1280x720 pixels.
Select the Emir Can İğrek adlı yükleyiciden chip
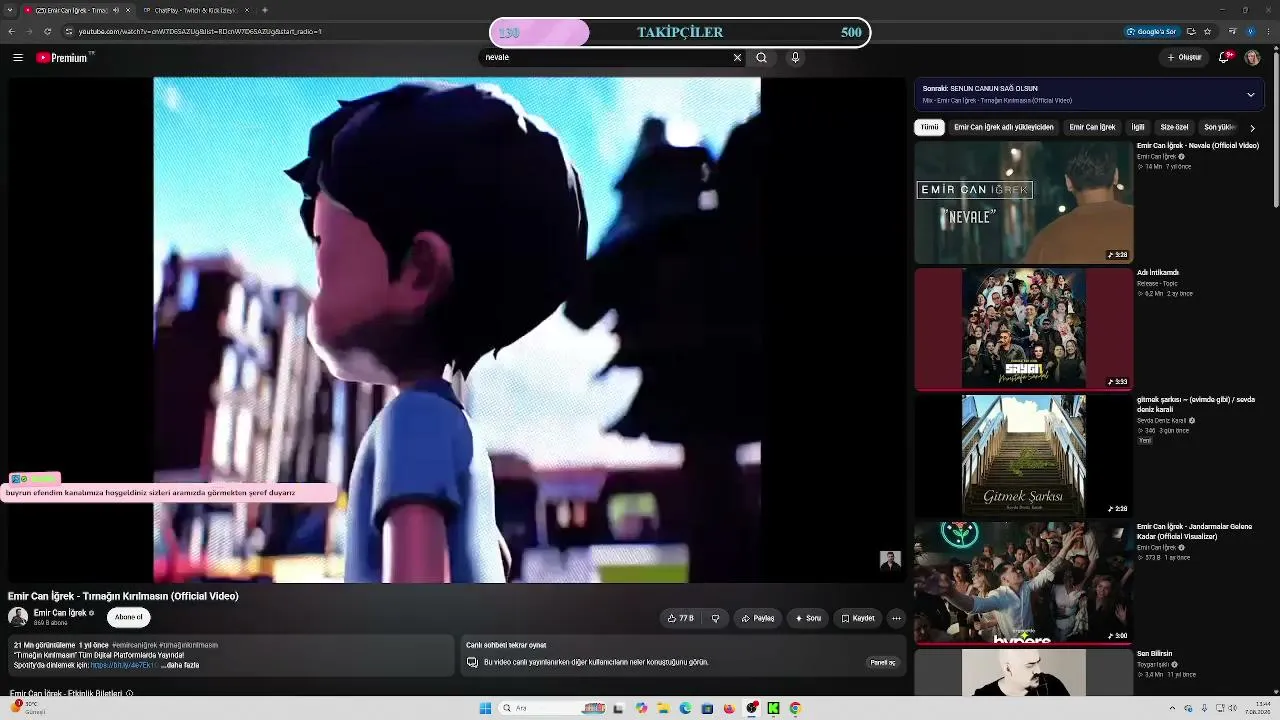click(1004, 127)
